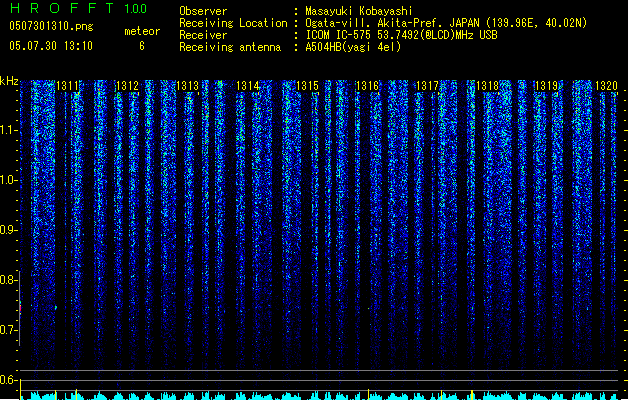The width and height of the screenshot is (629, 400).
Task: Select the filename 0507301310.png
Action: [x=51, y=26]
